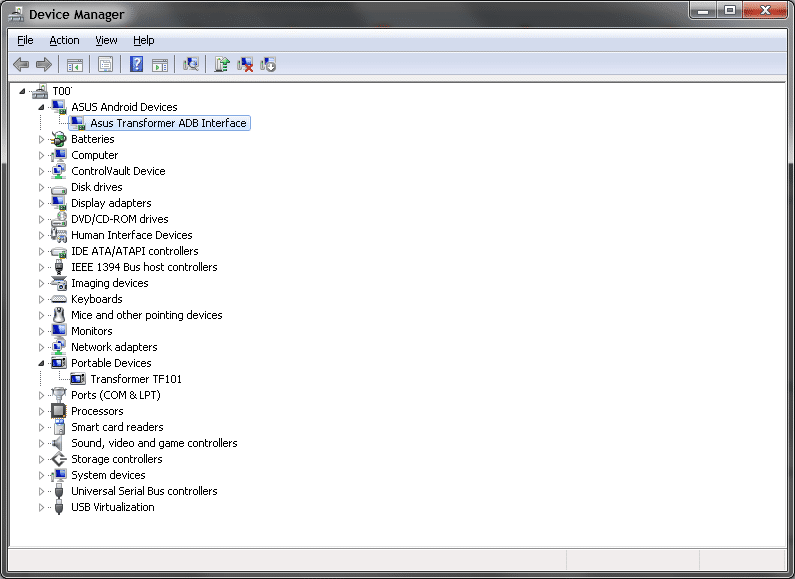Screen dimensions: 795x579
Task: Click the Transformer TF101 device icon
Action: pyautogui.click(x=78, y=379)
